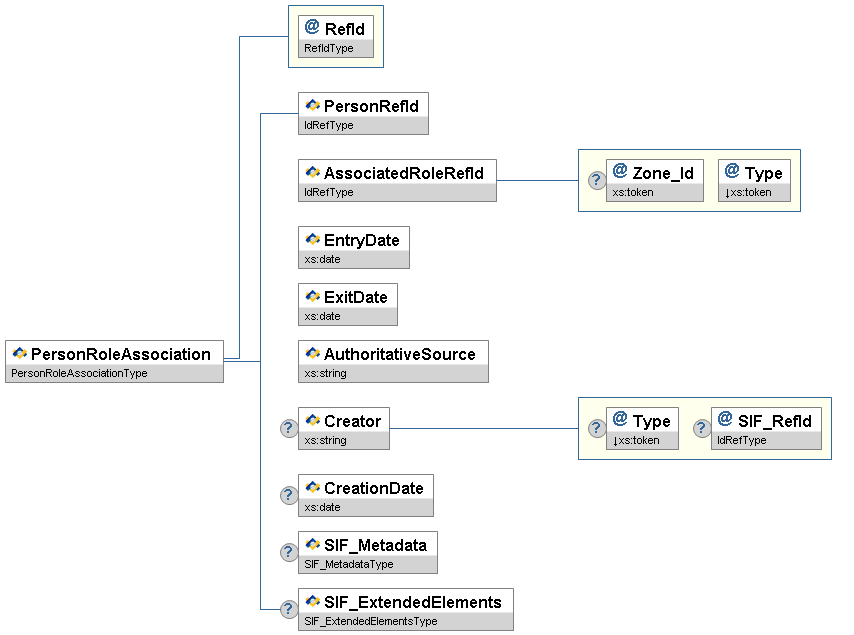Click the ExitDate element icon
Screen dimensions: 854x635
point(312,297)
